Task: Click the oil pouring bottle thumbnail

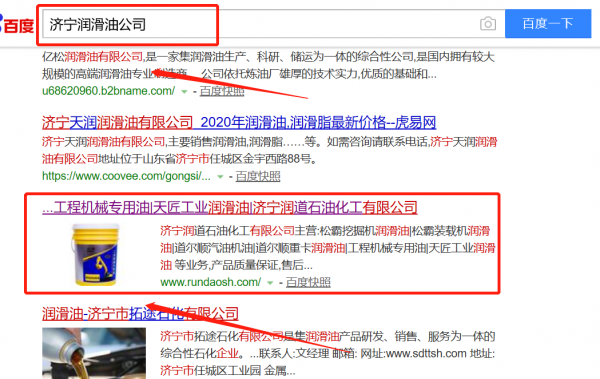Action: point(94,353)
